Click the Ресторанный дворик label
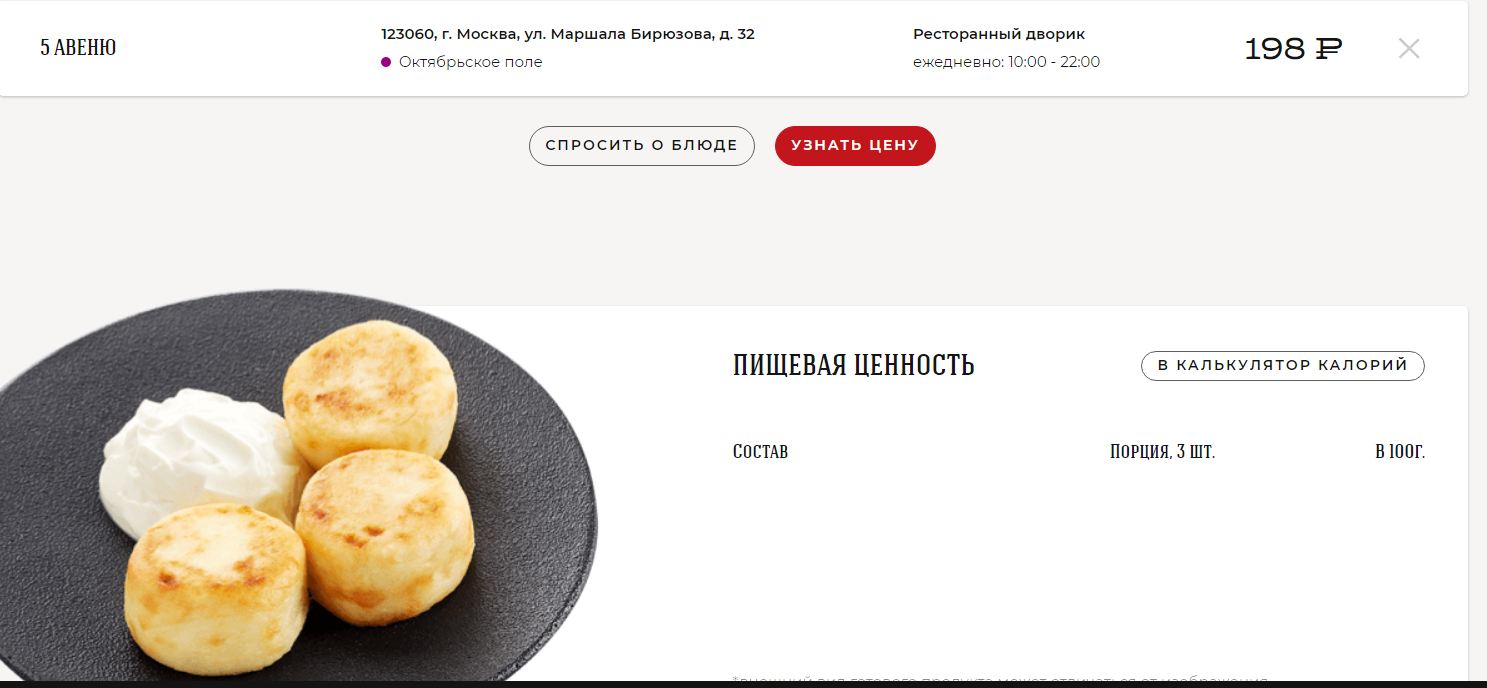The image size is (1487, 688). 998,34
